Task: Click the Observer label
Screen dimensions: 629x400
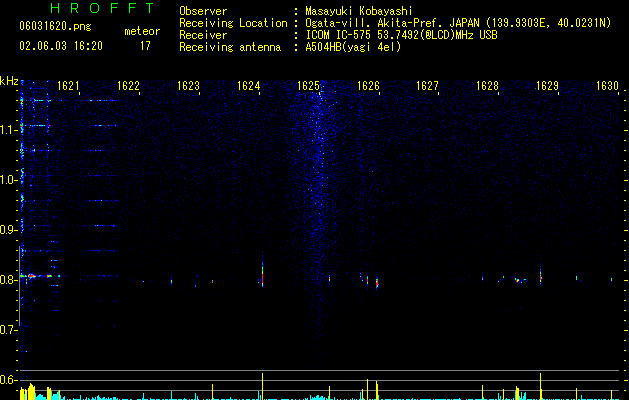Action: pyautogui.click(x=203, y=11)
